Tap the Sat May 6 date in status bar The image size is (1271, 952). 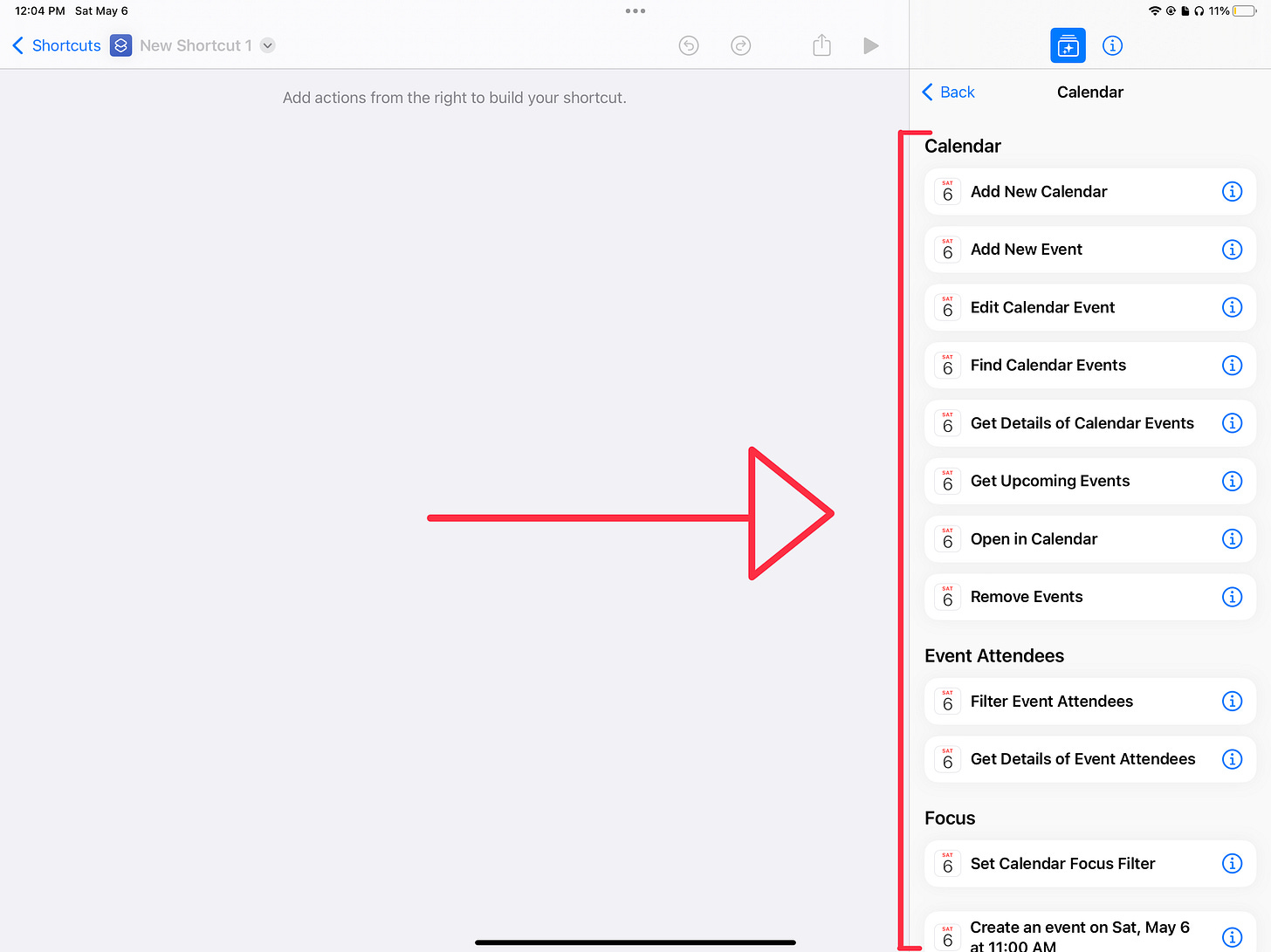(101, 11)
